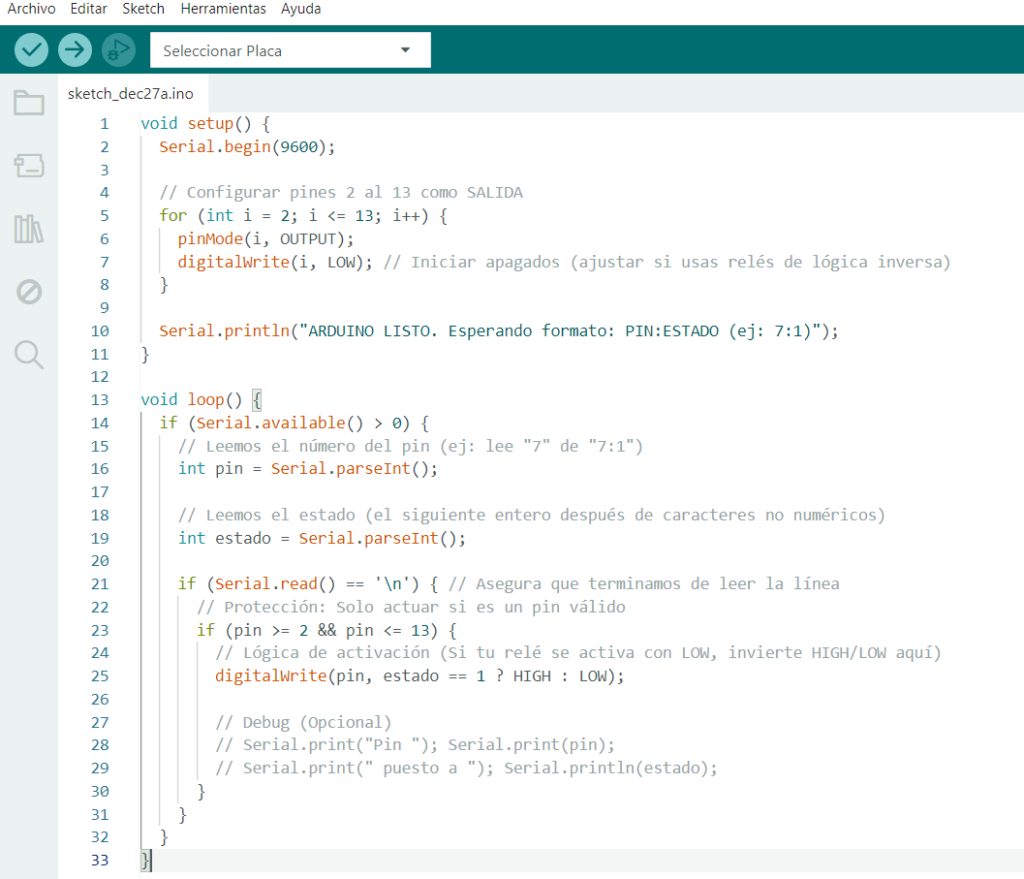Screen dimensions: 1024x879
Task: Open the Editar menu
Action: click(x=89, y=9)
